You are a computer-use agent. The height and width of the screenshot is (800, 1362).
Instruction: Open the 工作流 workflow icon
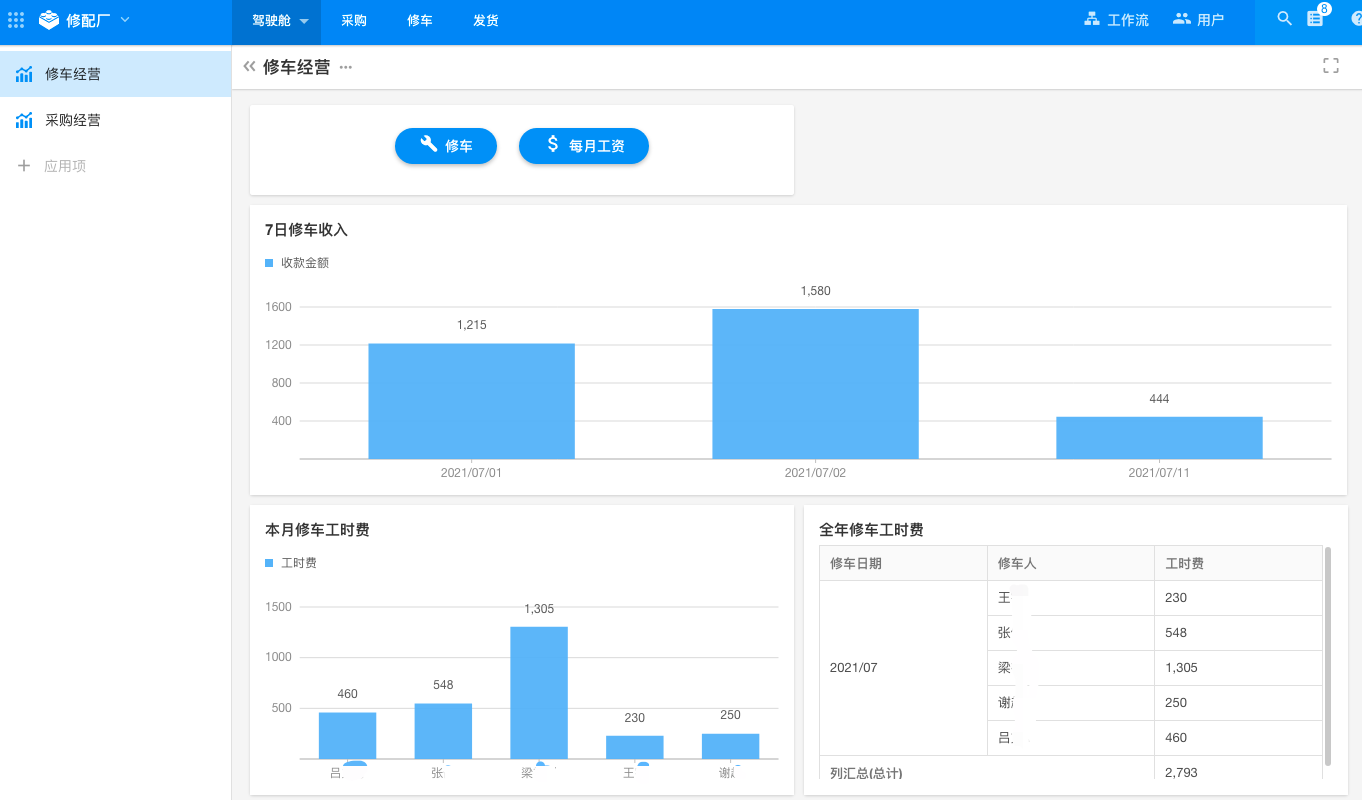tap(1092, 19)
